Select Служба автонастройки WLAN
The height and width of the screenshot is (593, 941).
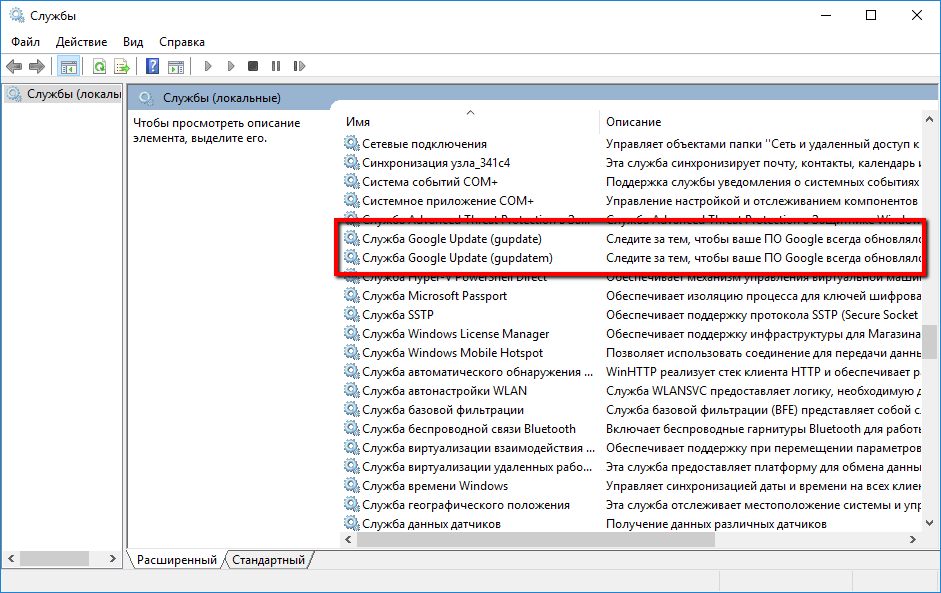pos(444,391)
